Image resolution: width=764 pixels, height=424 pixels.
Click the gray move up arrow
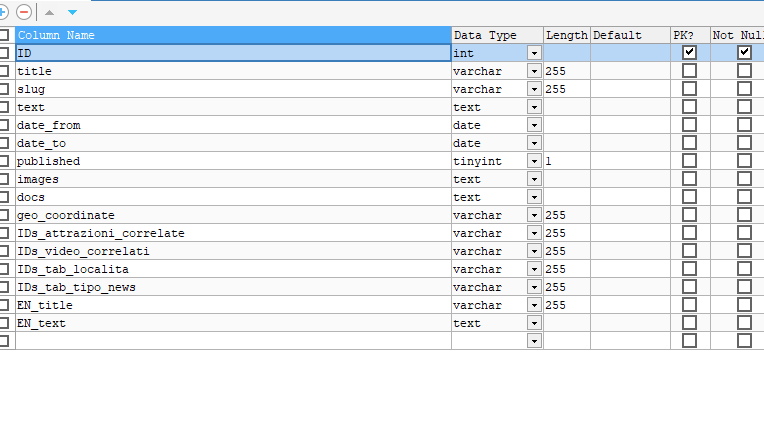click(x=49, y=12)
